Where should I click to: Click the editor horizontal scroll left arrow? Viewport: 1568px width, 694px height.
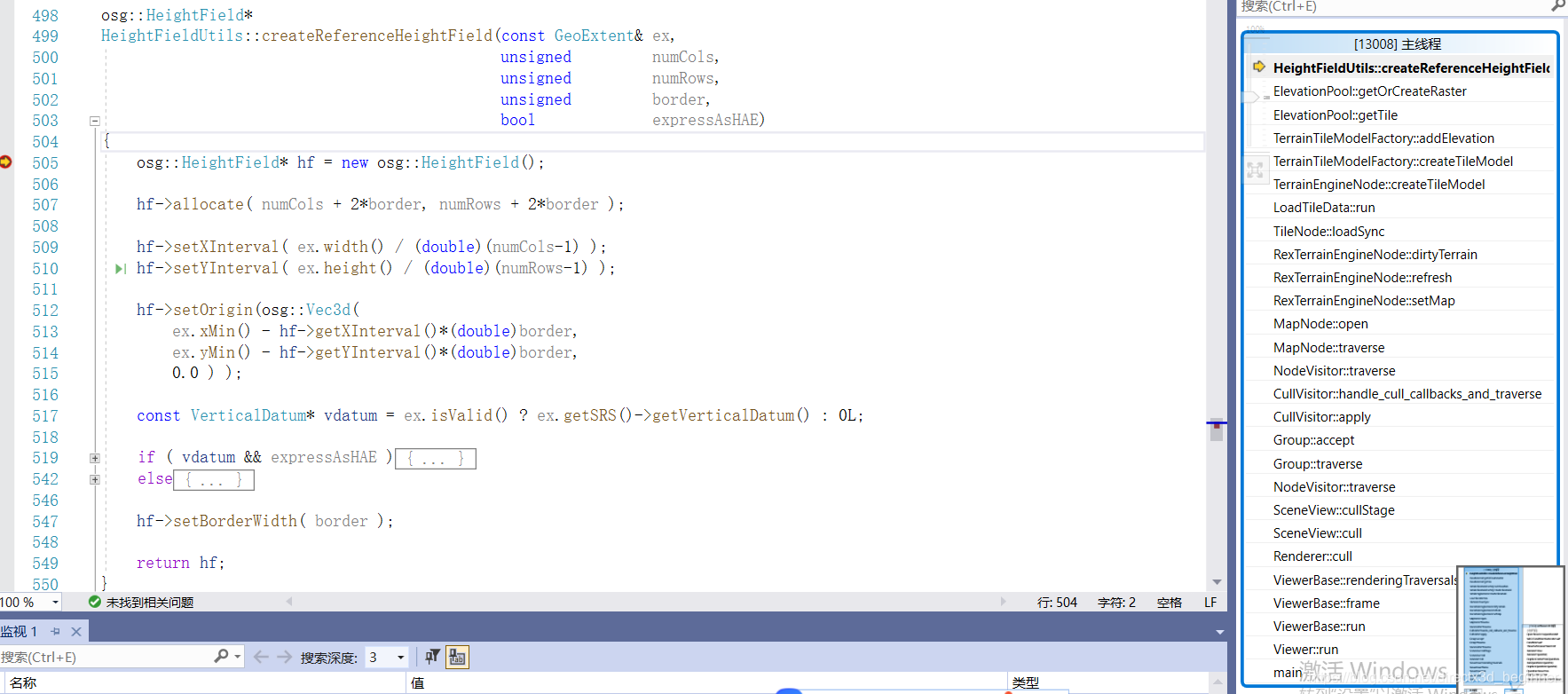[289, 602]
